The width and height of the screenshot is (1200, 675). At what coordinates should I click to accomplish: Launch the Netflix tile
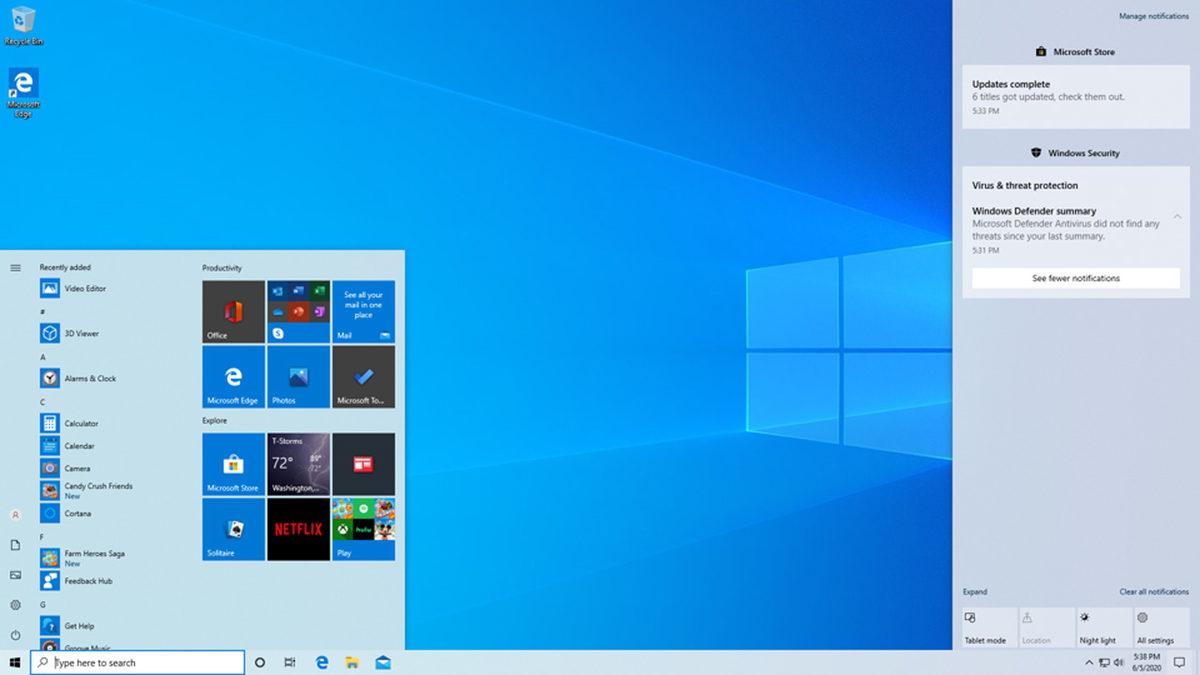296,529
